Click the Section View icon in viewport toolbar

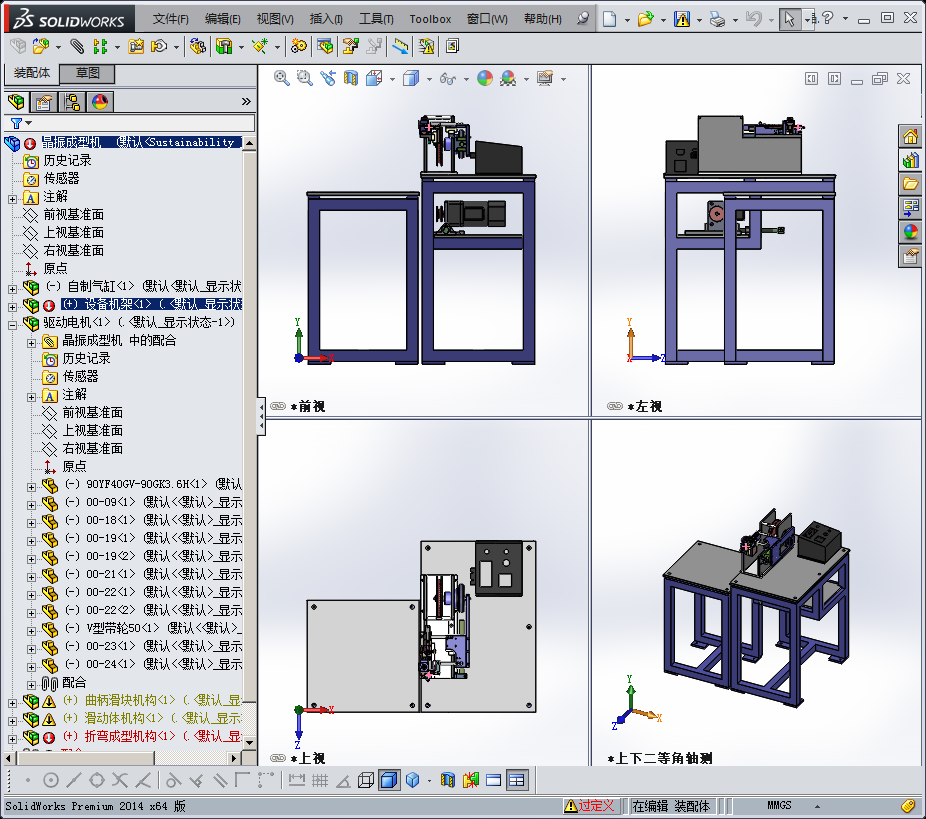click(351, 78)
